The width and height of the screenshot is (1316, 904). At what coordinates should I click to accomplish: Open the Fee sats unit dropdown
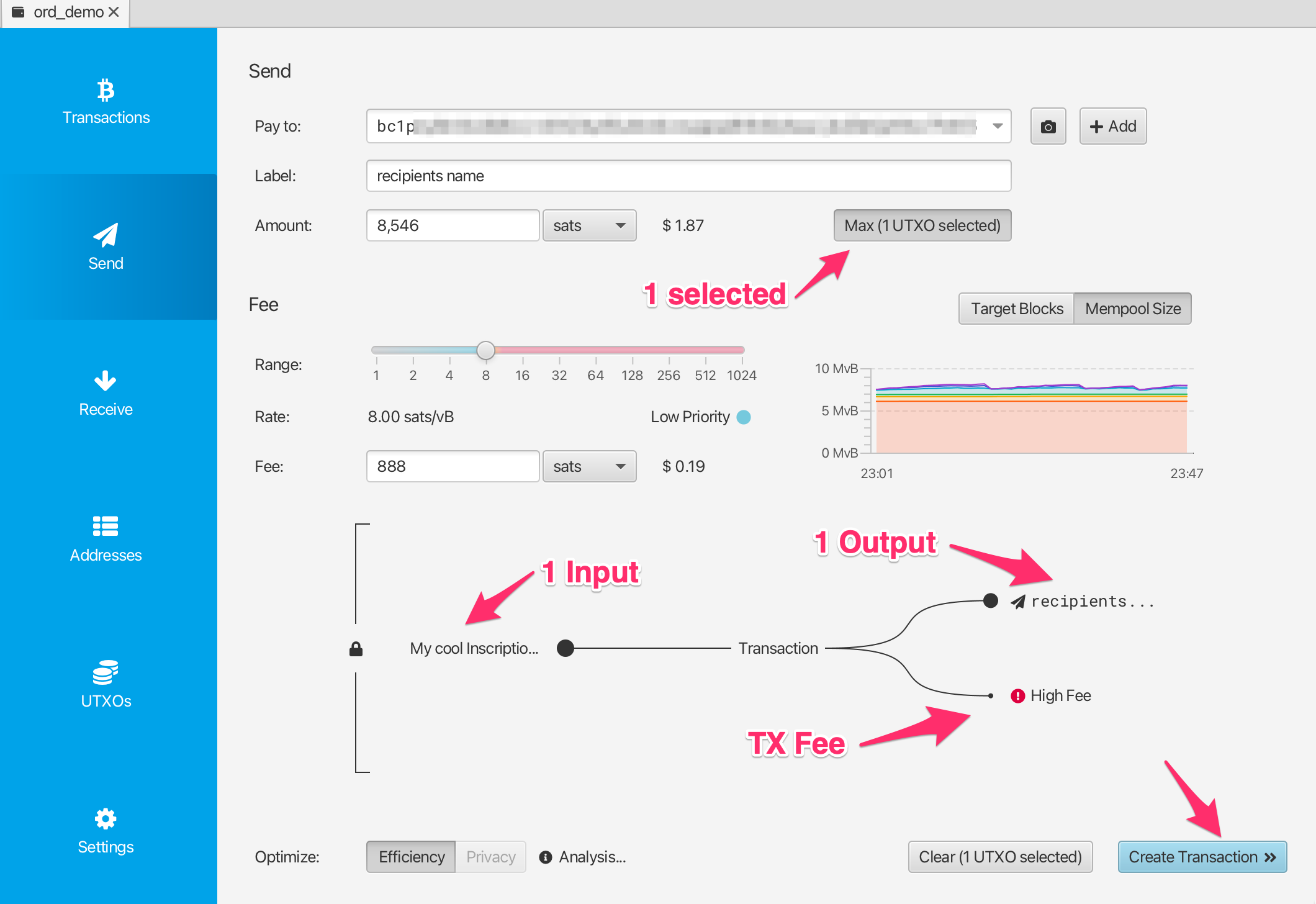[x=589, y=466]
